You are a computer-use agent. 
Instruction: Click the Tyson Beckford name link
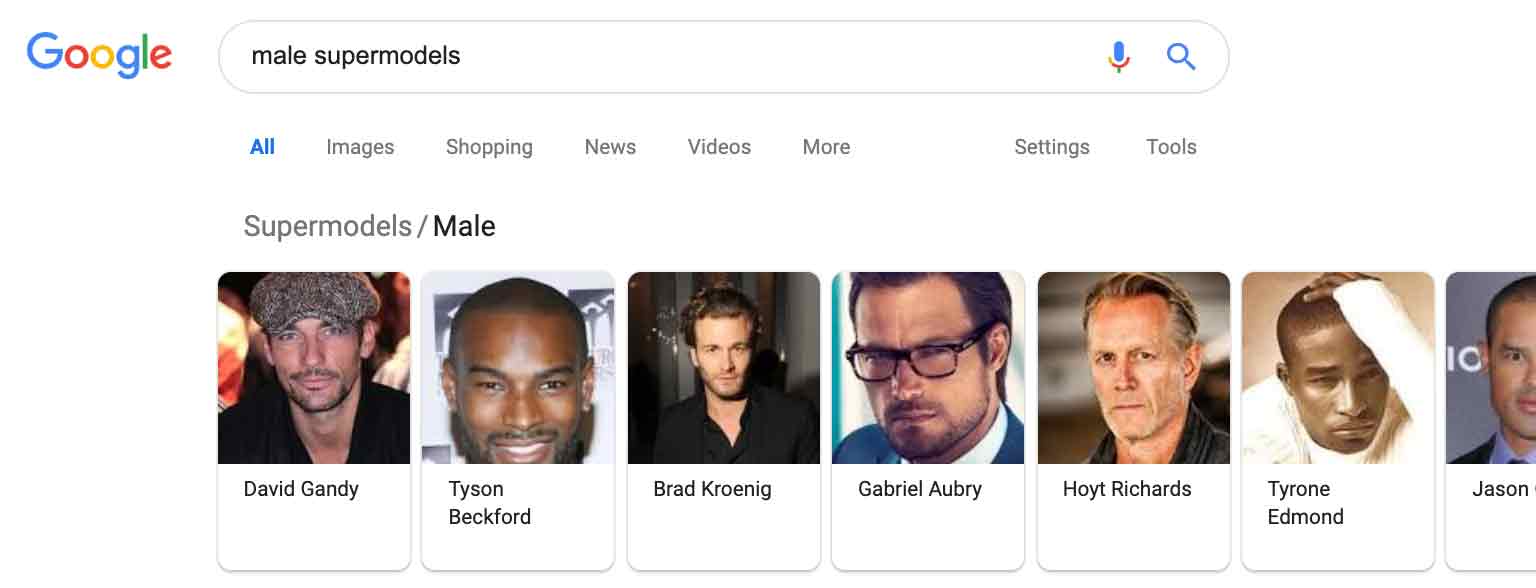tap(489, 503)
